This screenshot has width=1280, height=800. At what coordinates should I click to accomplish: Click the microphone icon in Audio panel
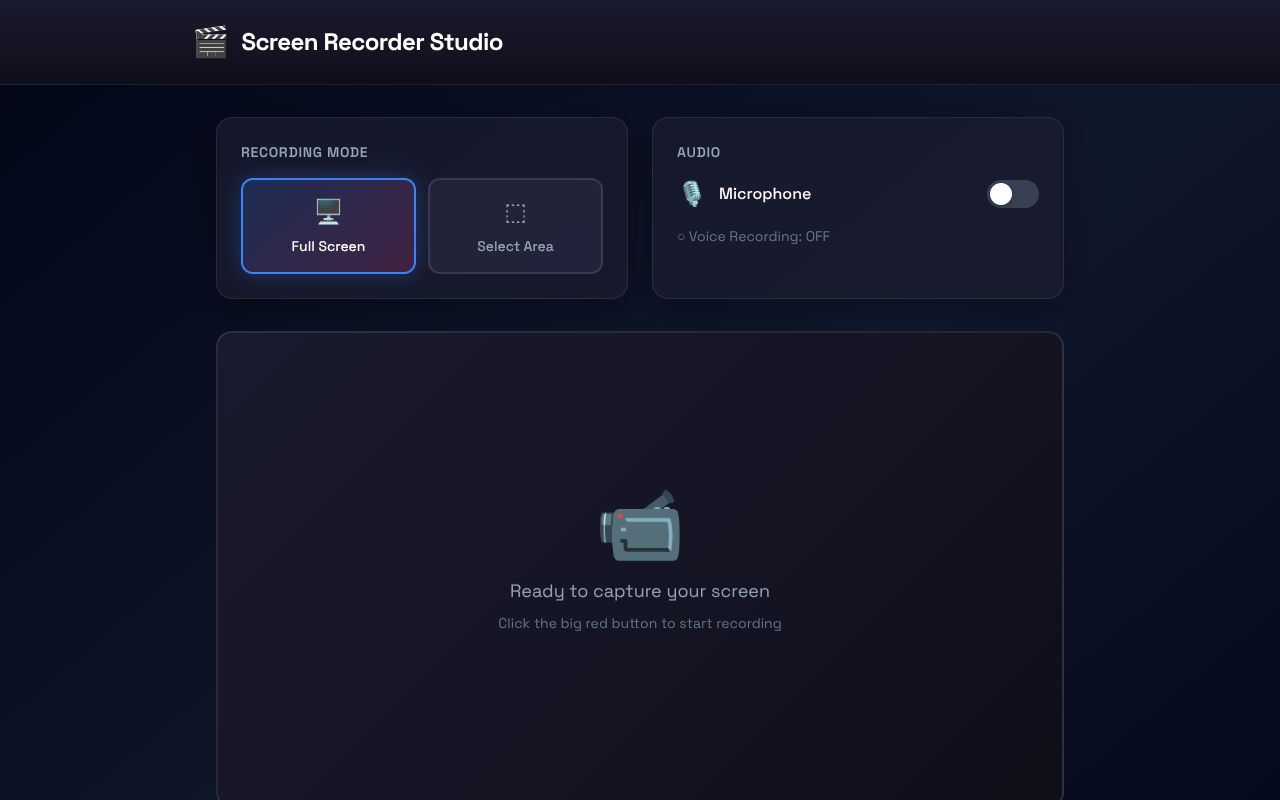pos(691,193)
